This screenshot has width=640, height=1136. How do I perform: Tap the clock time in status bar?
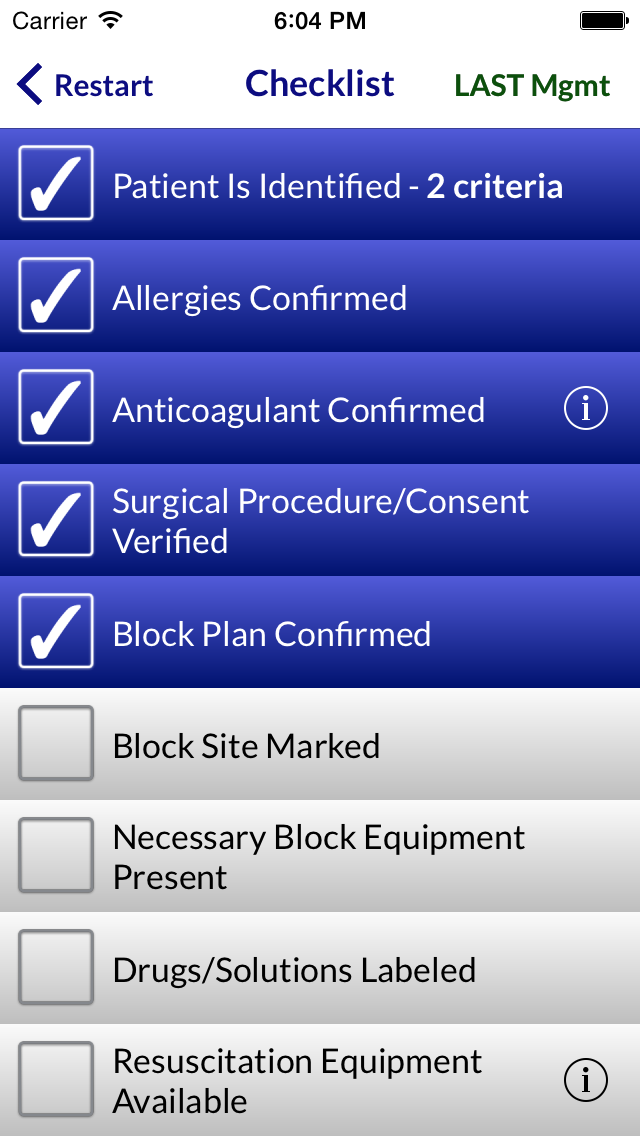[320, 20]
